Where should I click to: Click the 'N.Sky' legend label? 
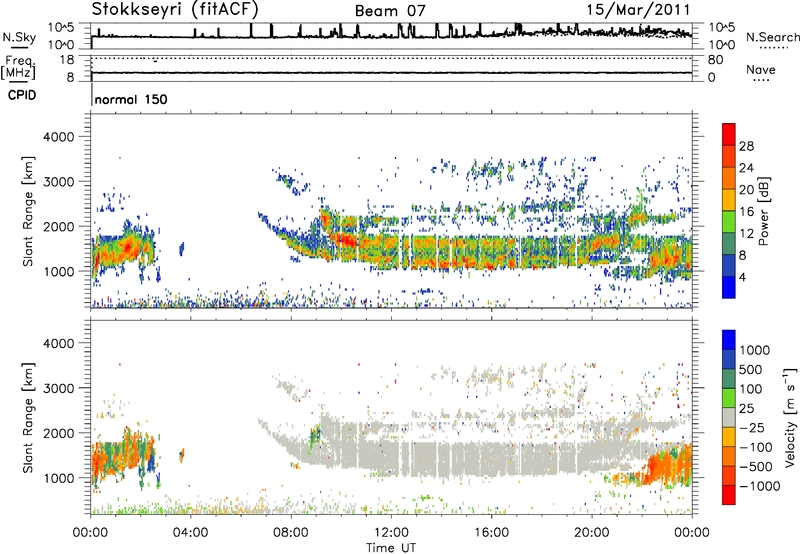pos(19,37)
